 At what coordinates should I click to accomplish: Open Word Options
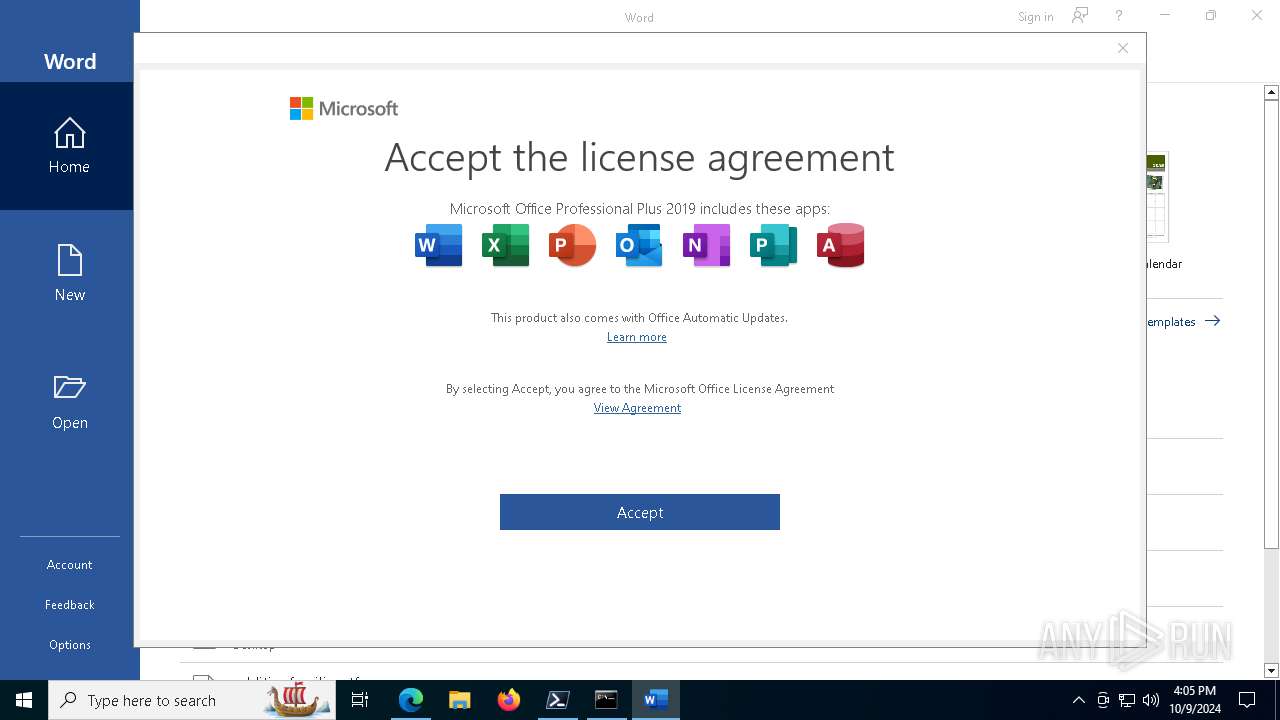click(x=69, y=645)
